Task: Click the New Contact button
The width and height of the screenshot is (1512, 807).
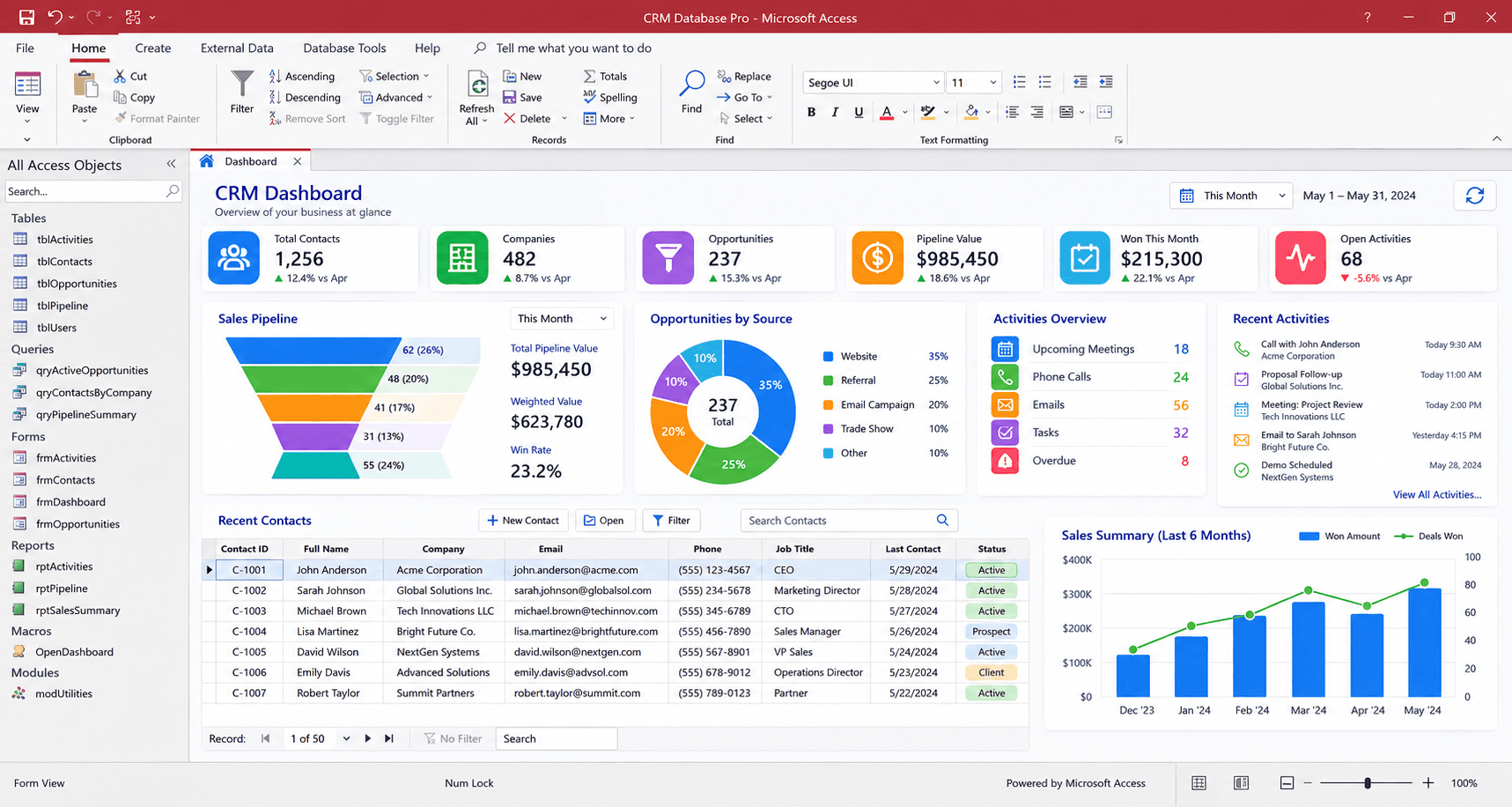Action: point(523,521)
